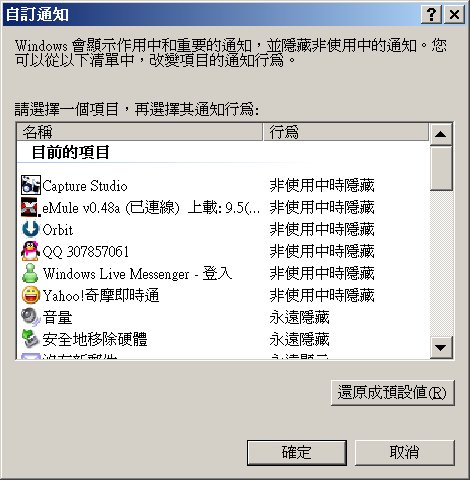Click the QQ penguin icon
The height and width of the screenshot is (480, 470).
pos(31,251)
